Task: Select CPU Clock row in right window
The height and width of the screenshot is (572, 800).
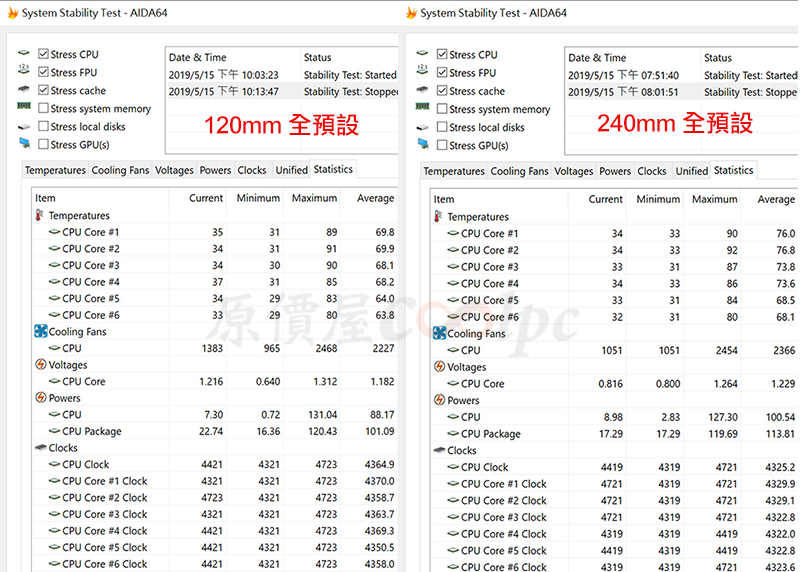Action: point(614,467)
